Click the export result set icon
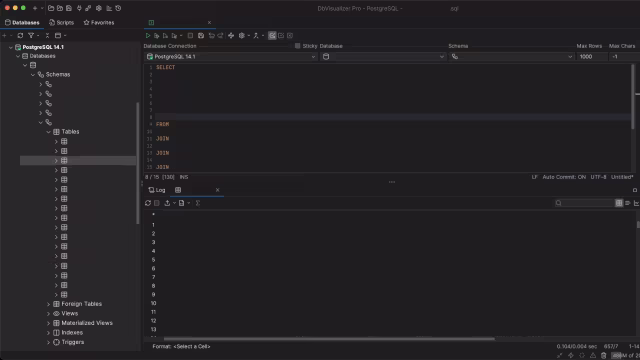The width and height of the screenshot is (640, 360). (167, 203)
